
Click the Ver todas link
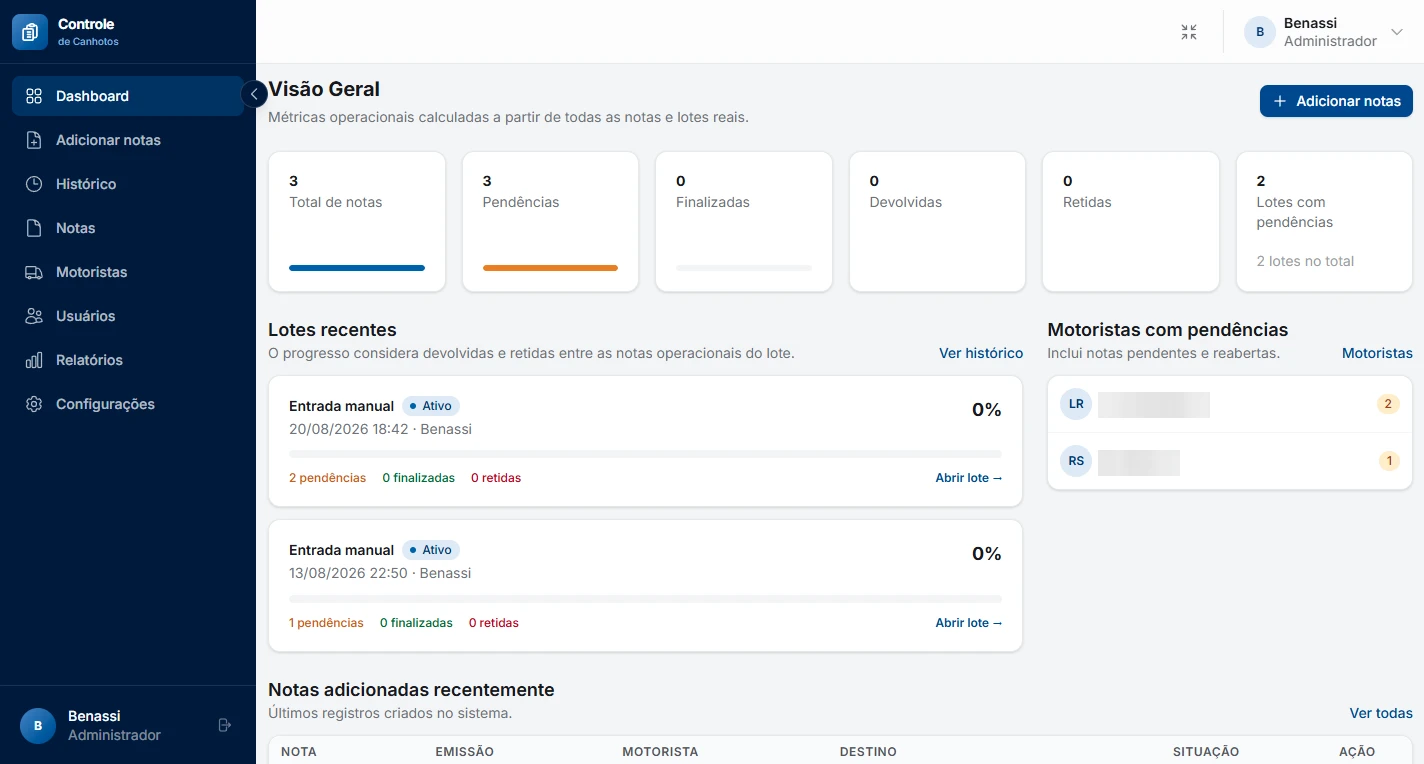click(1381, 713)
